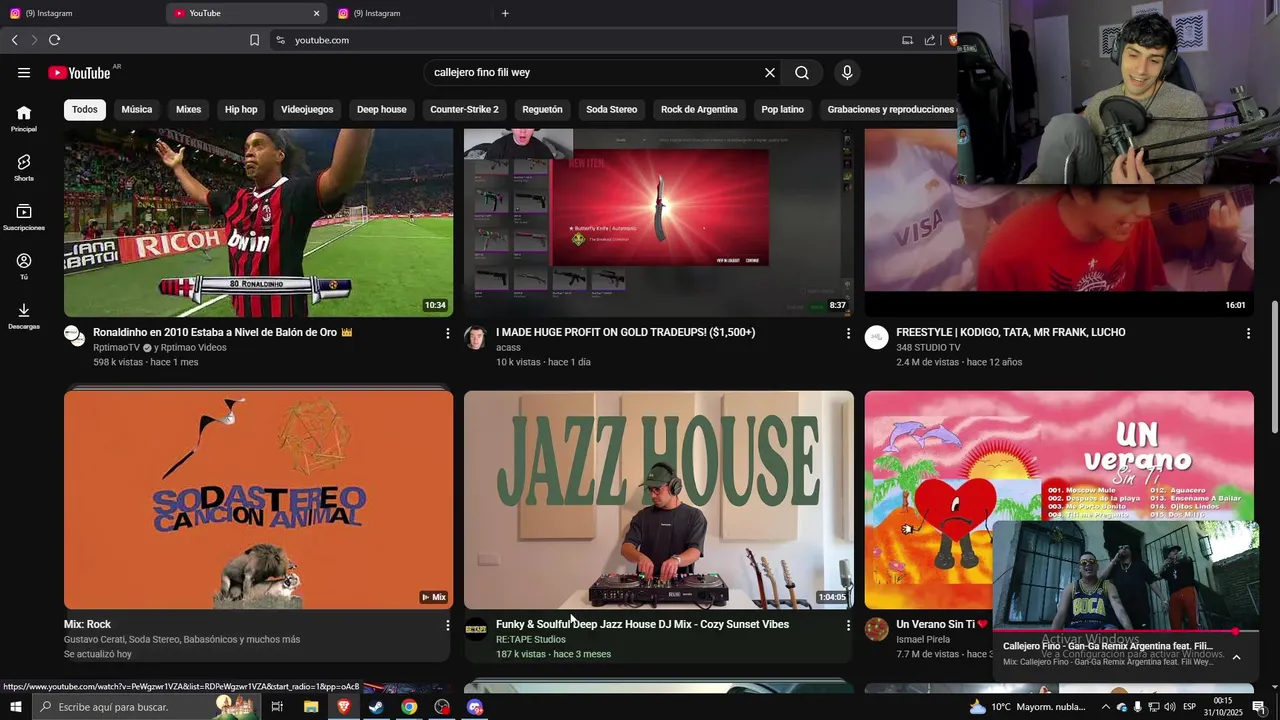Open the Ronaldinho AC Milan thumbnail
The height and width of the screenshot is (720, 1280).
(258, 222)
